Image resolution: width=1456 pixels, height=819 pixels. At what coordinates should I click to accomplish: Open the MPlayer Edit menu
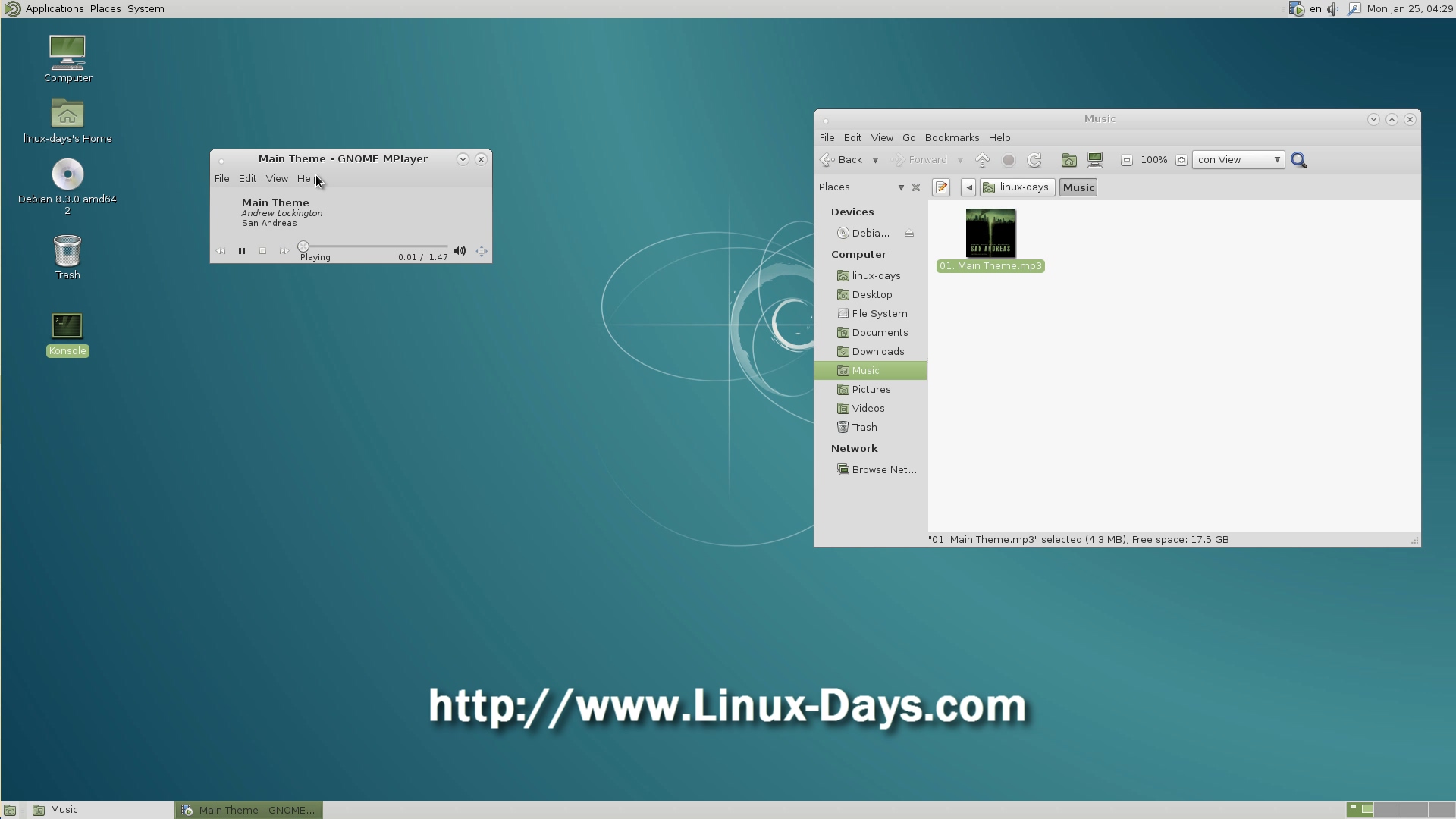[x=247, y=179]
